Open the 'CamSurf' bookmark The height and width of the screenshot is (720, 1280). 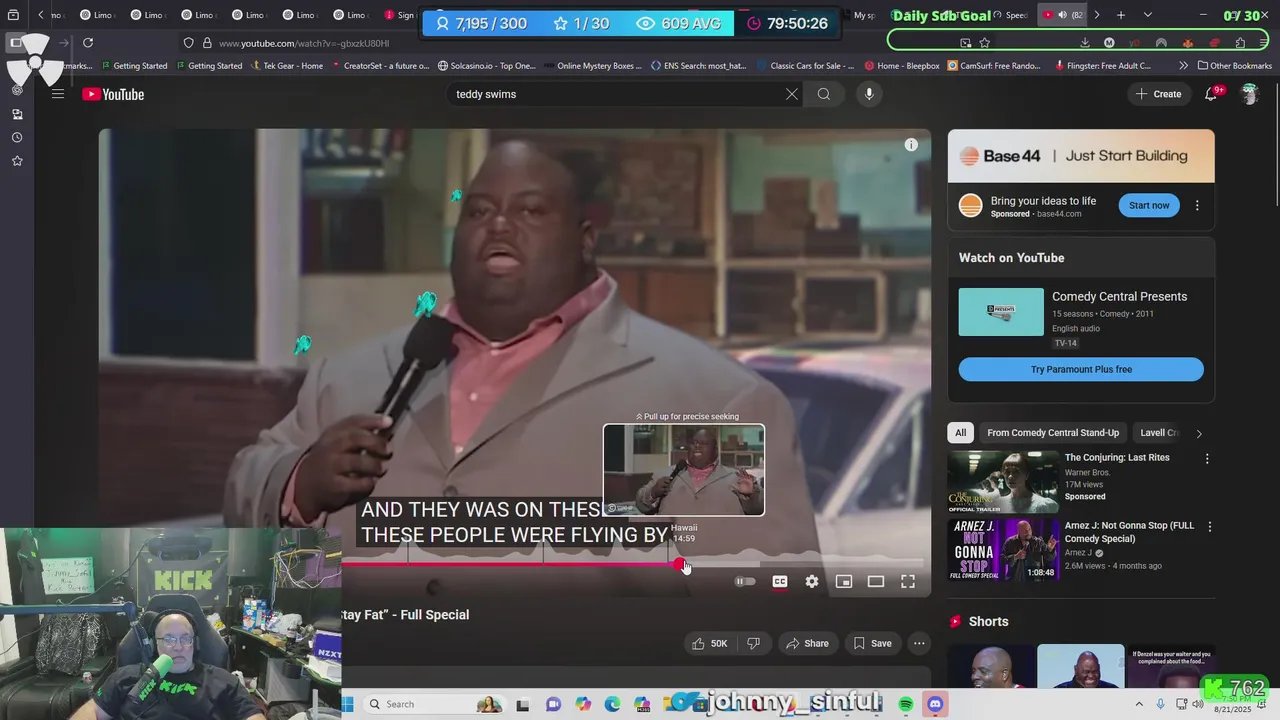pyautogui.click(x=994, y=66)
